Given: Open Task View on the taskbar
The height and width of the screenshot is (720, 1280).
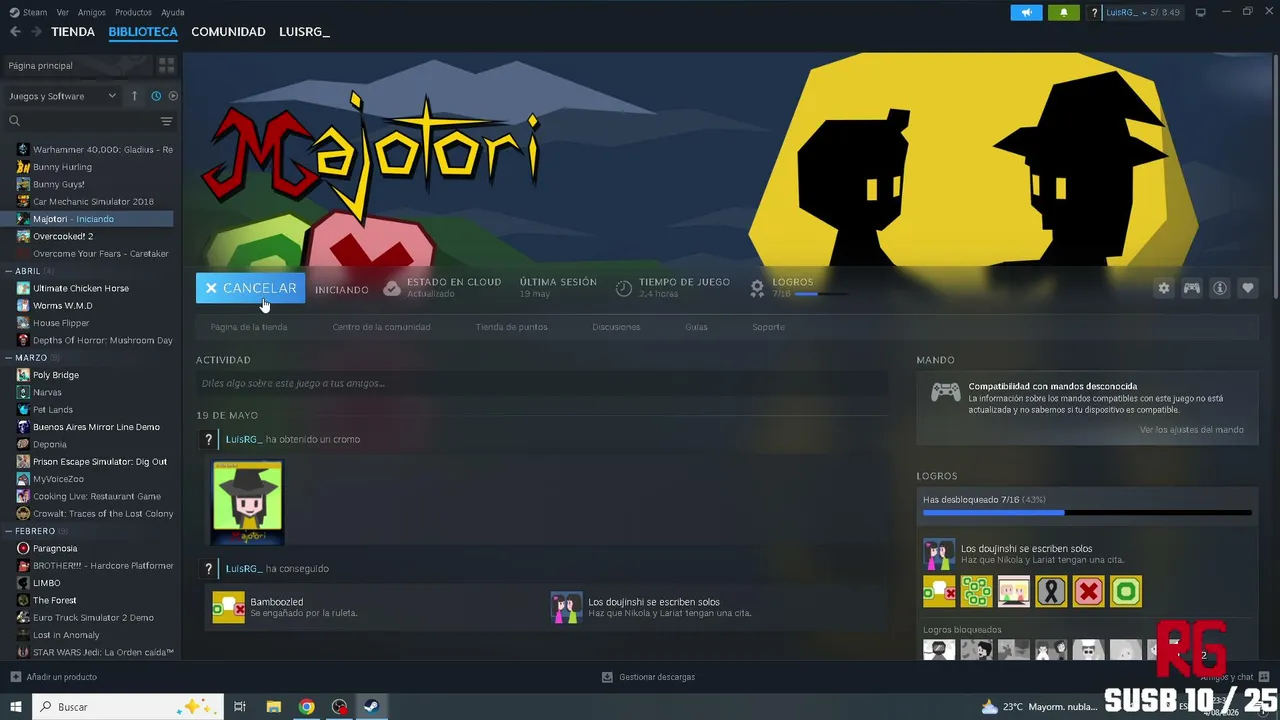Looking at the screenshot, I should [x=240, y=707].
